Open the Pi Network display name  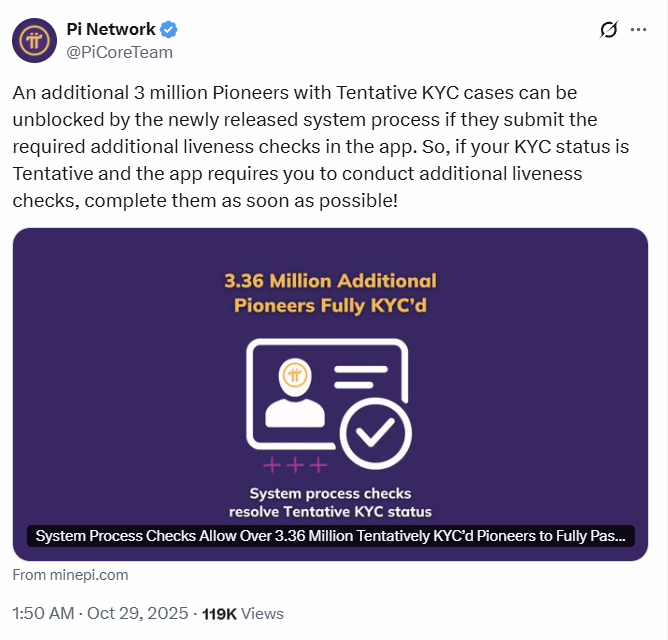pyautogui.click(x=112, y=31)
